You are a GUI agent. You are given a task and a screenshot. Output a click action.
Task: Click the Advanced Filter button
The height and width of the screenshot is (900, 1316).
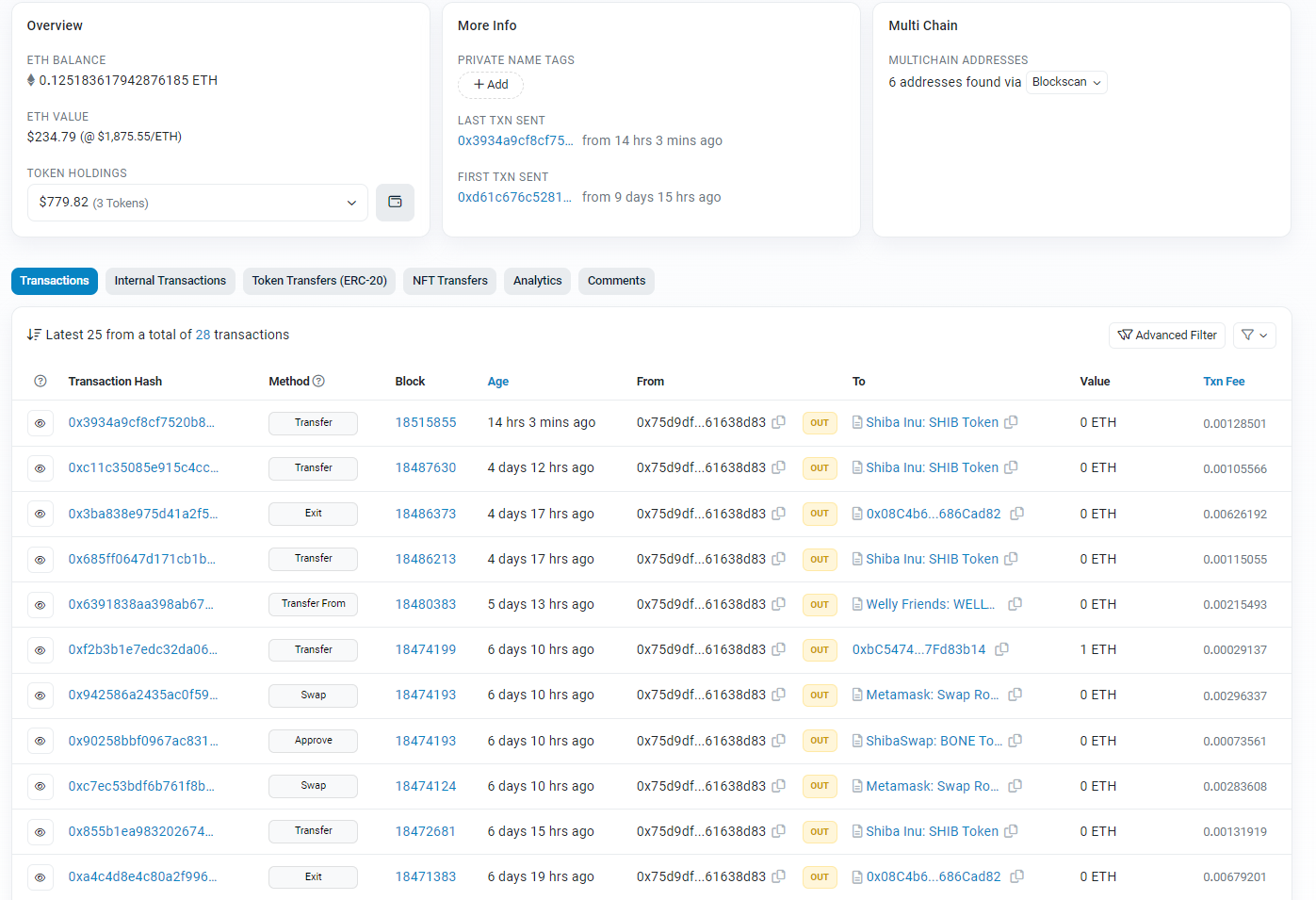click(1166, 335)
